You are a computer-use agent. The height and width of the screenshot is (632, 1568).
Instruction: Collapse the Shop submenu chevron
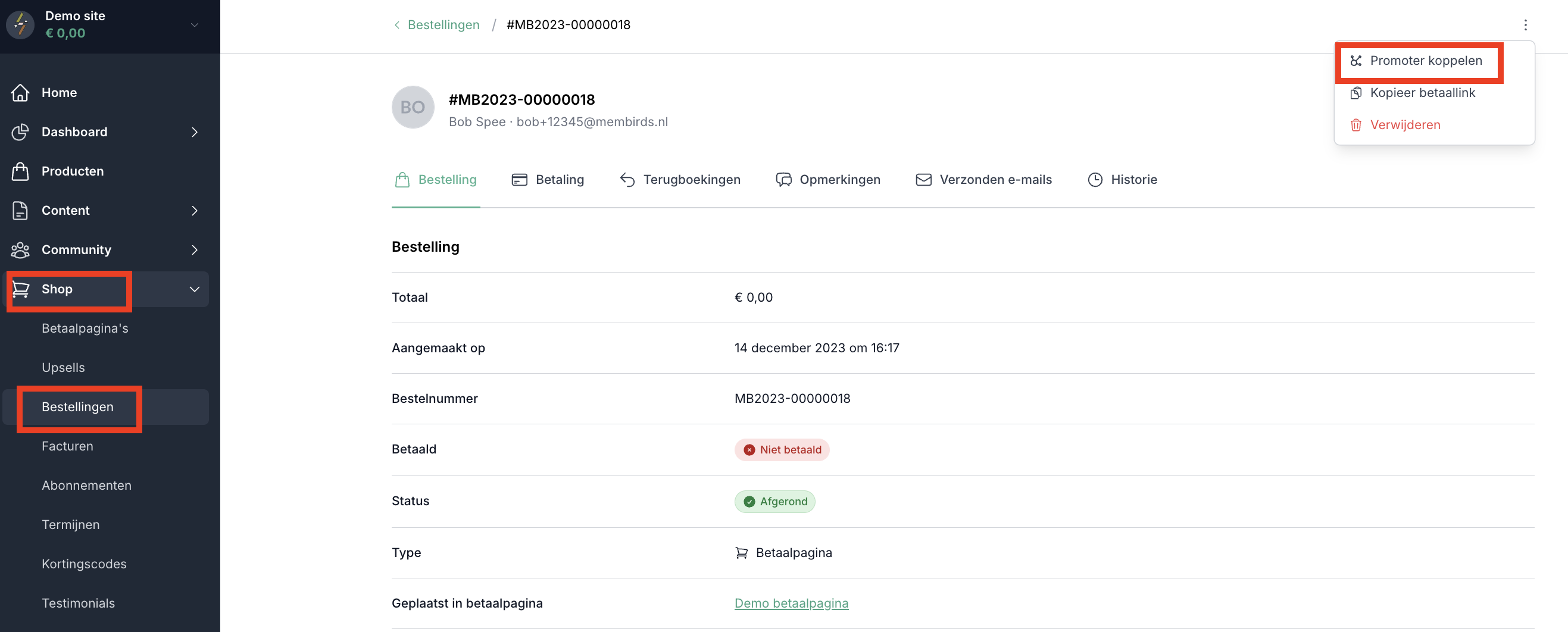194,290
